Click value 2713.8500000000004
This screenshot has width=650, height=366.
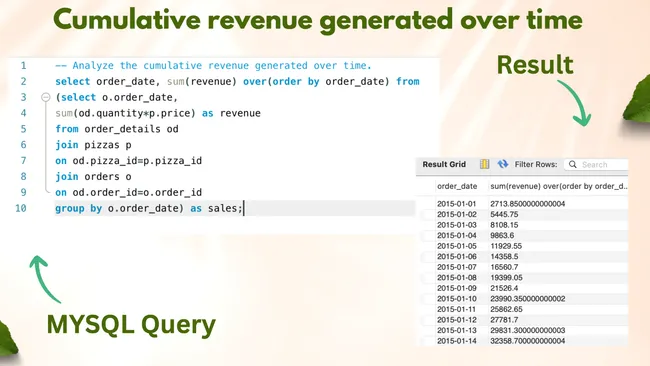pyautogui.click(x=527, y=204)
